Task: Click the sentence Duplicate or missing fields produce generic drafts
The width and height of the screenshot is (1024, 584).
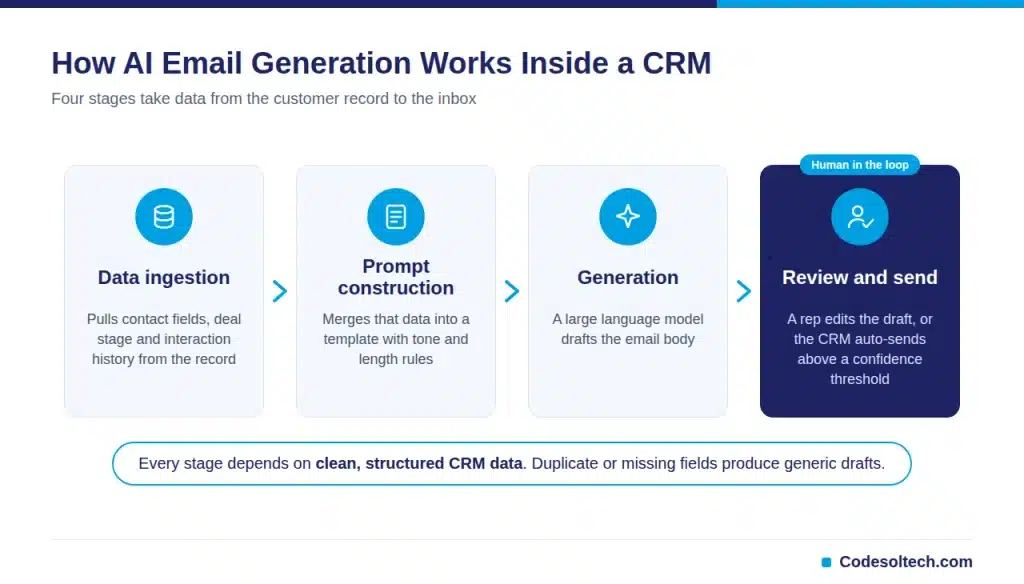Action: (x=709, y=464)
